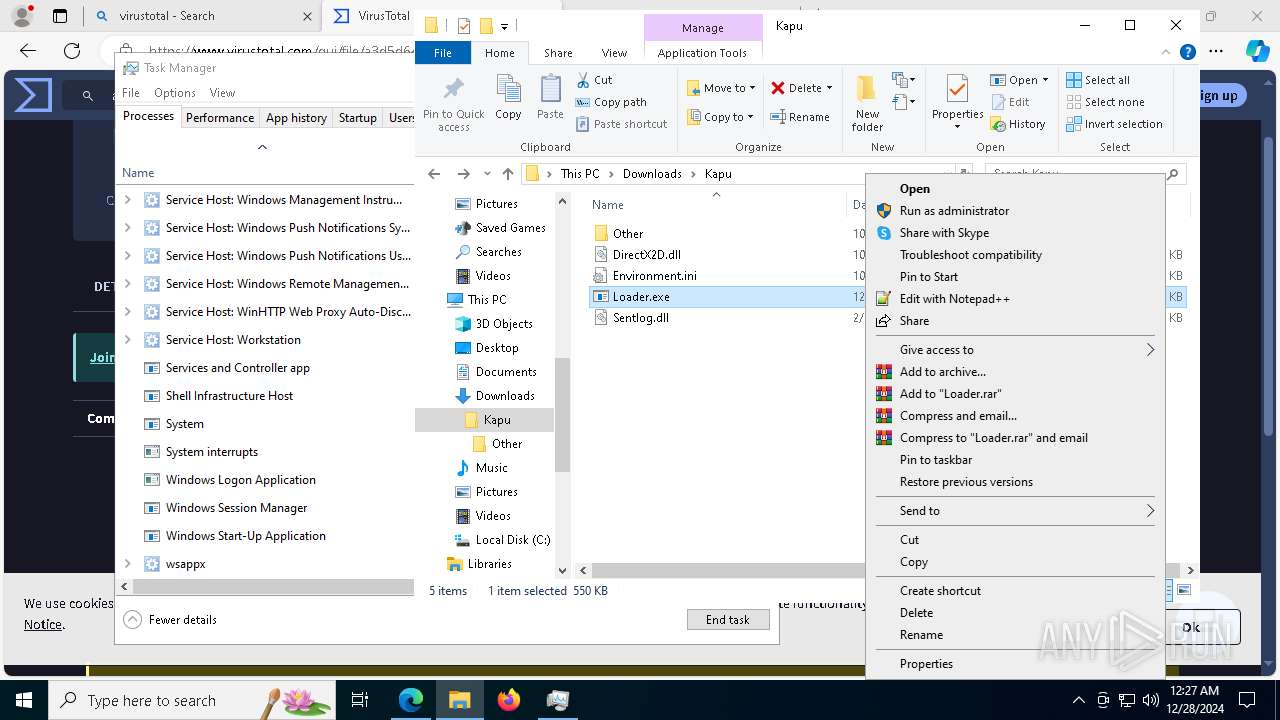The width and height of the screenshot is (1280, 720).
Task: Switch to App history tab
Action: [x=296, y=118]
